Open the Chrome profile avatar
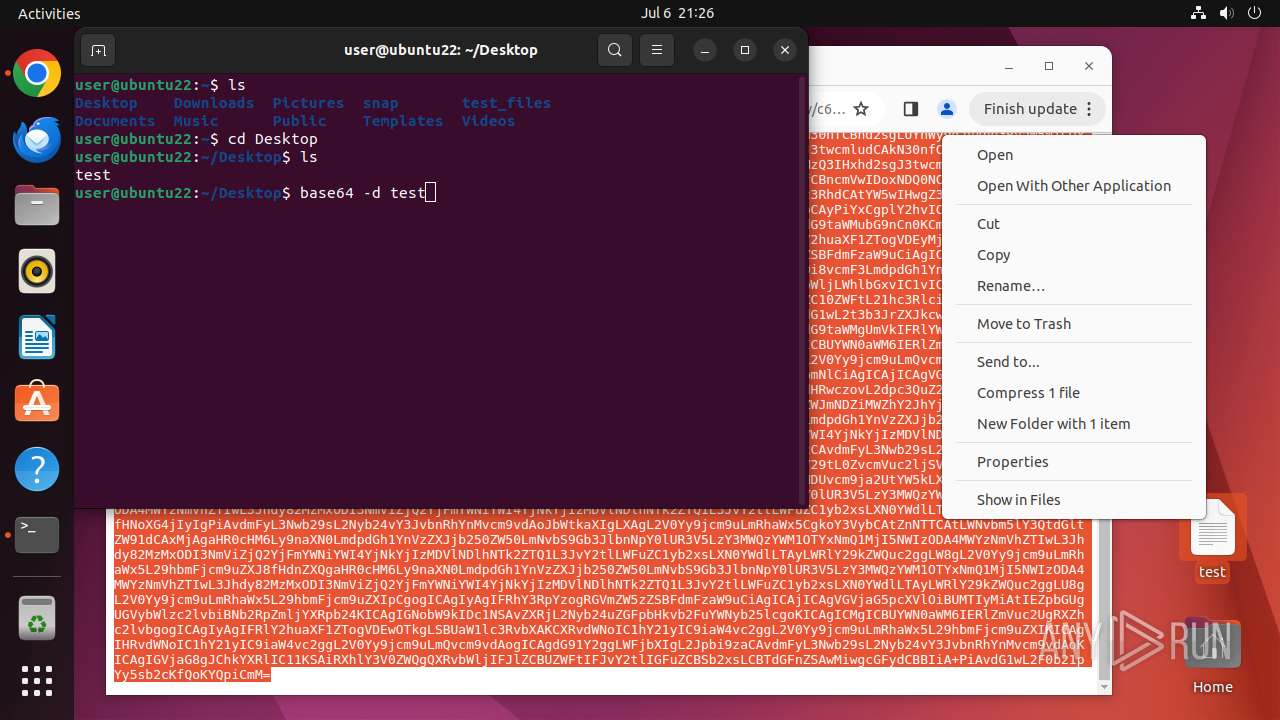The height and width of the screenshot is (720, 1280). click(x=947, y=109)
